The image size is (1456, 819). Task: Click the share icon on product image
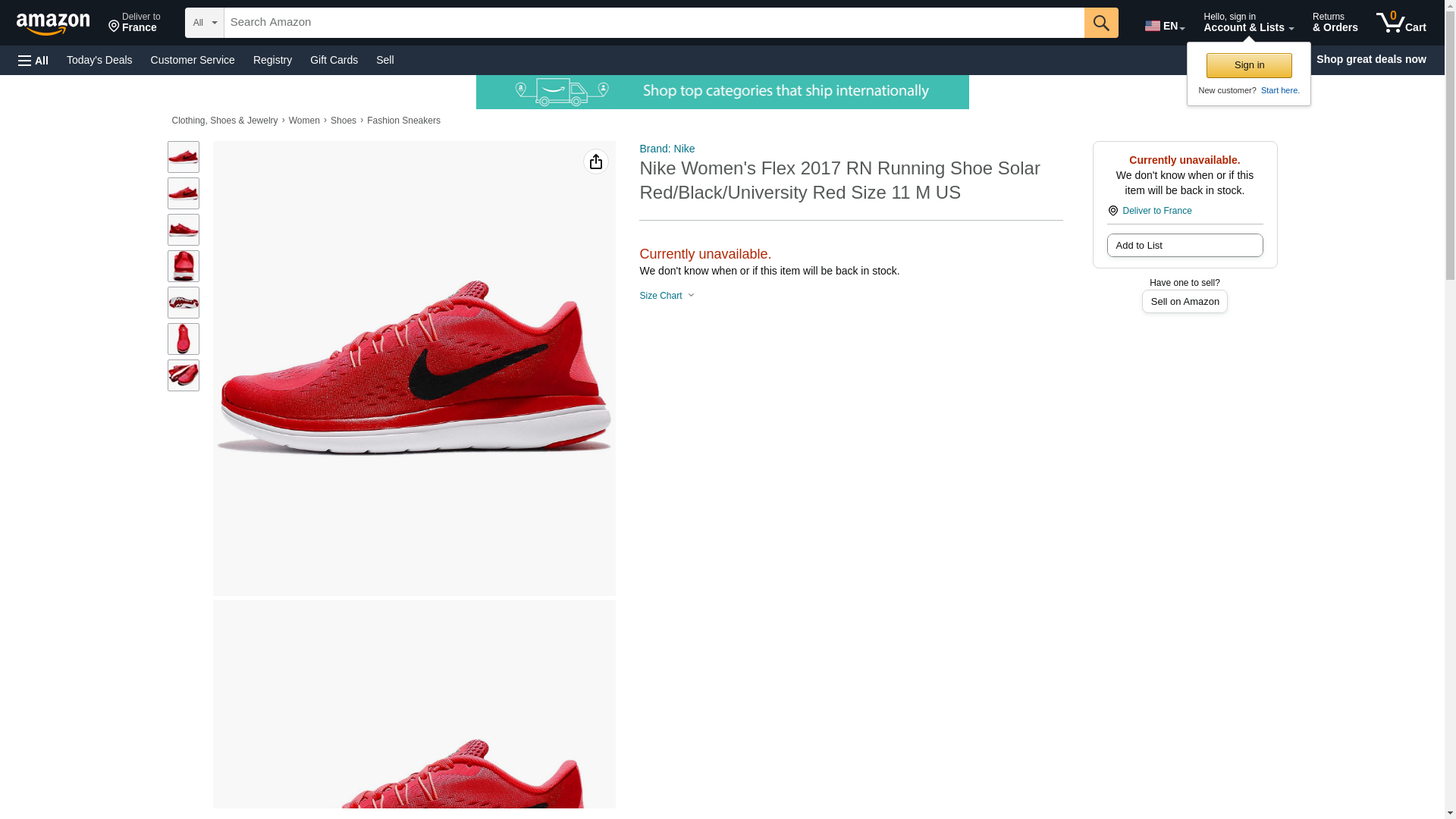pyautogui.click(x=595, y=162)
